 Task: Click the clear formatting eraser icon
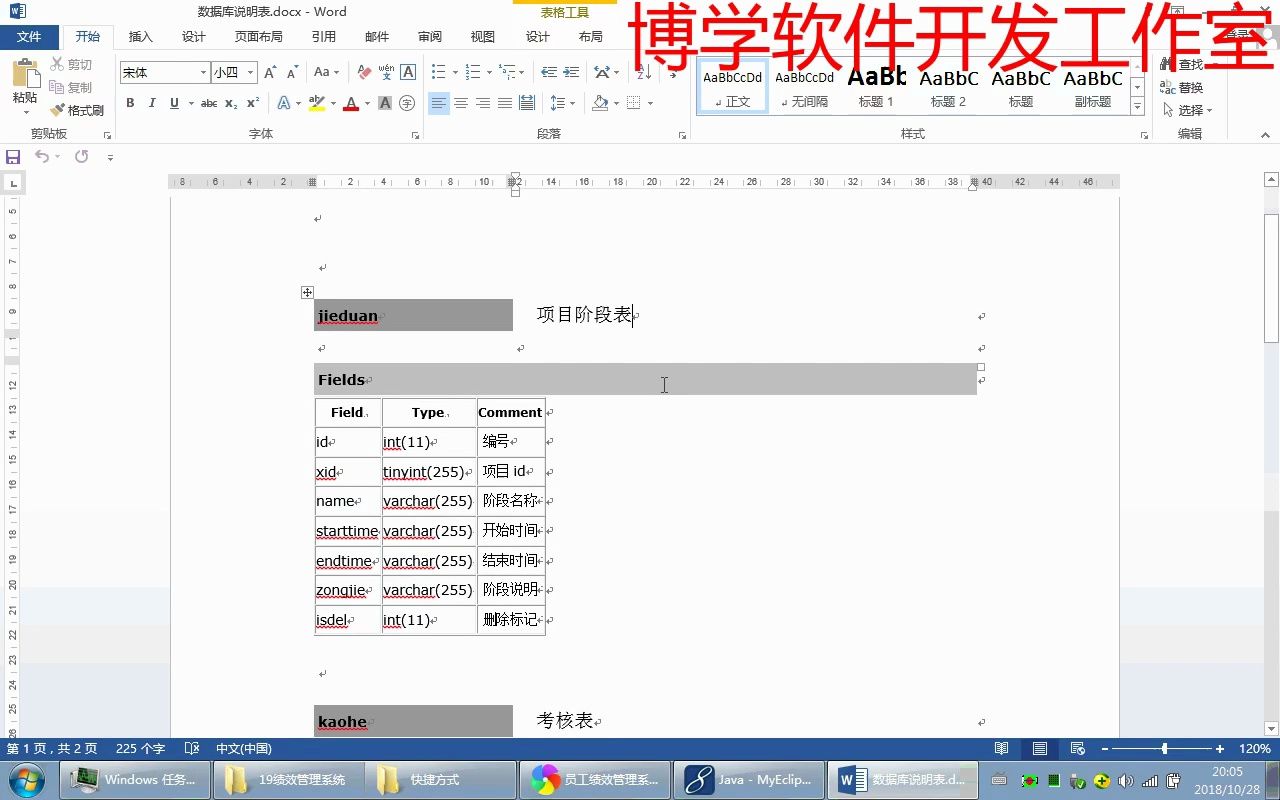click(x=364, y=72)
